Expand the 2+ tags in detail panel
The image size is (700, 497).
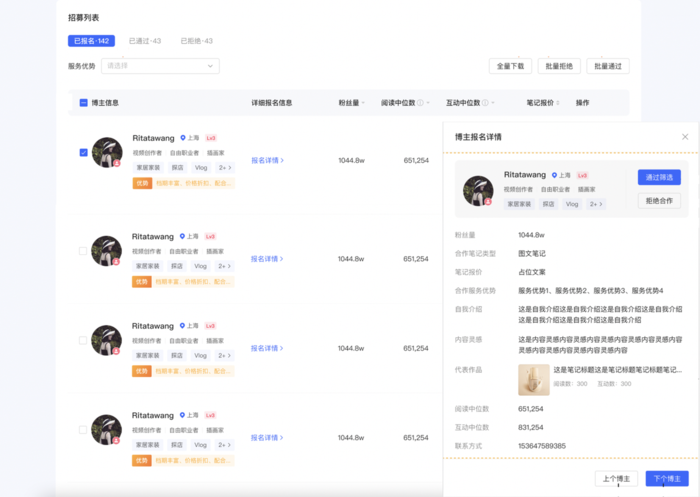596,204
